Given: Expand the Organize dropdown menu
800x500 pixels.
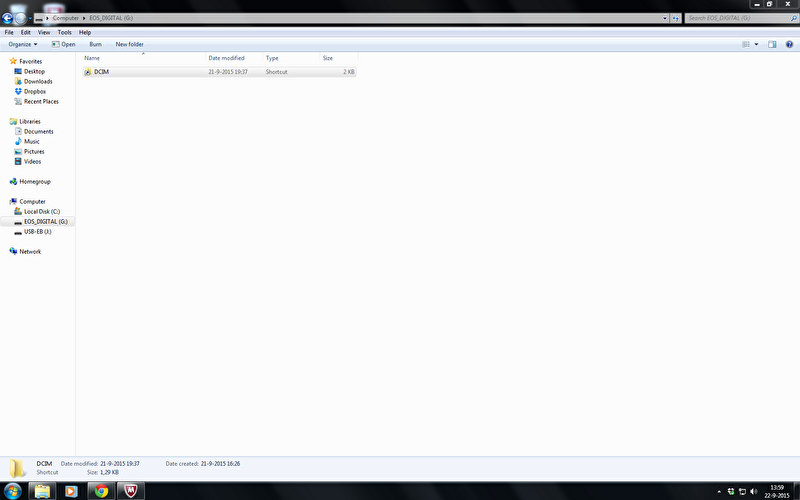Looking at the screenshot, I should coord(22,44).
